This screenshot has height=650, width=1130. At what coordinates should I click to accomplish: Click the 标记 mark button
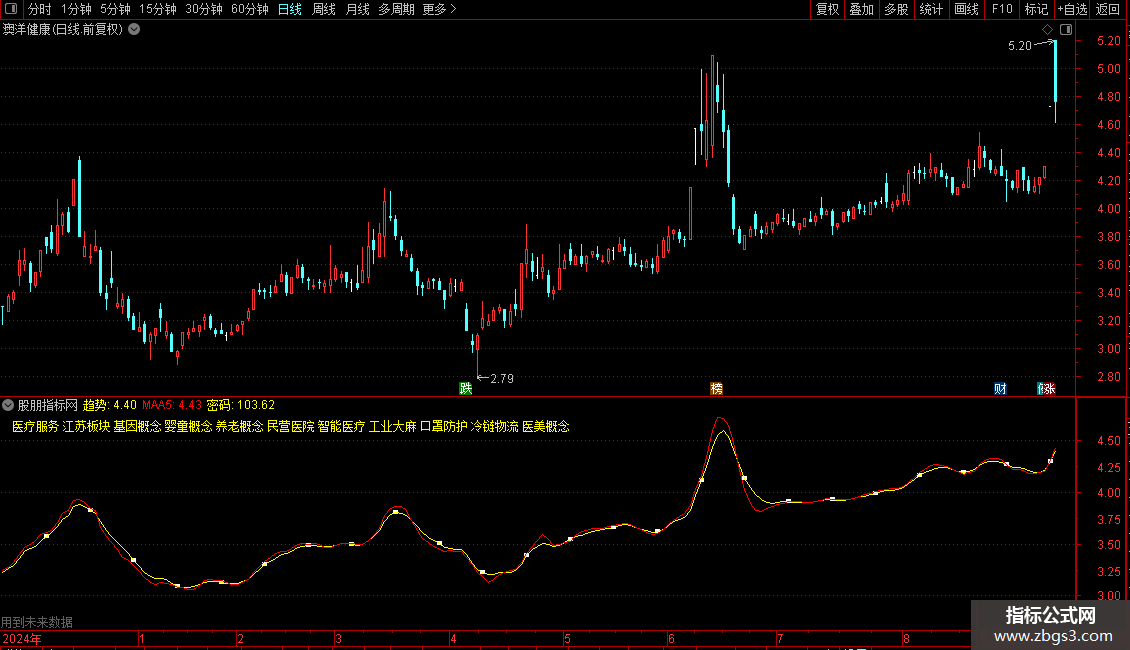tap(1036, 9)
